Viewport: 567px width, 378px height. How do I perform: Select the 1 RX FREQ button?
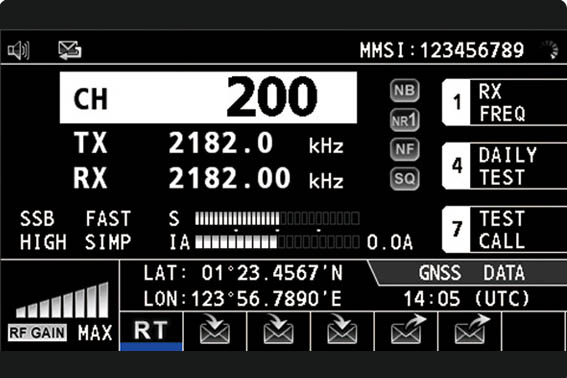click(504, 102)
